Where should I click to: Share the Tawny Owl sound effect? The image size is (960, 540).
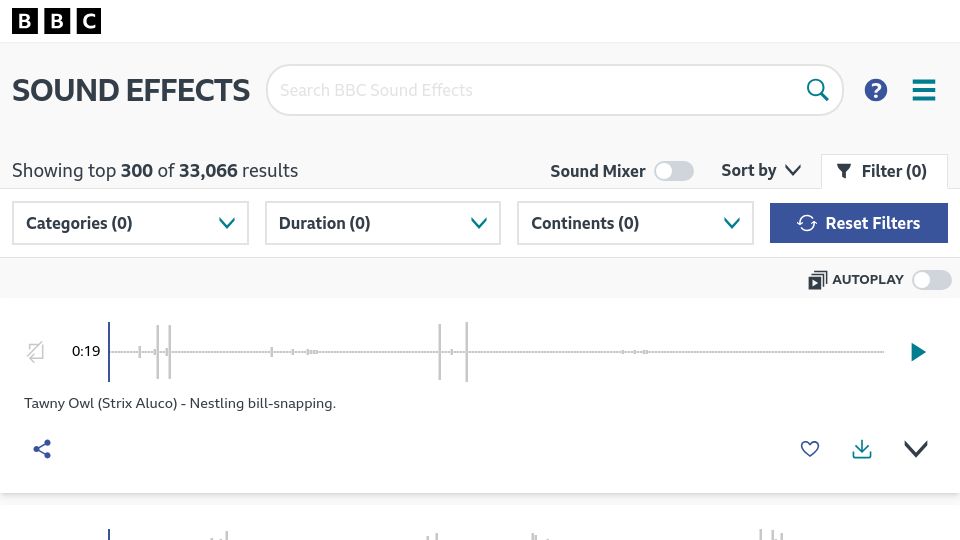point(42,449)
